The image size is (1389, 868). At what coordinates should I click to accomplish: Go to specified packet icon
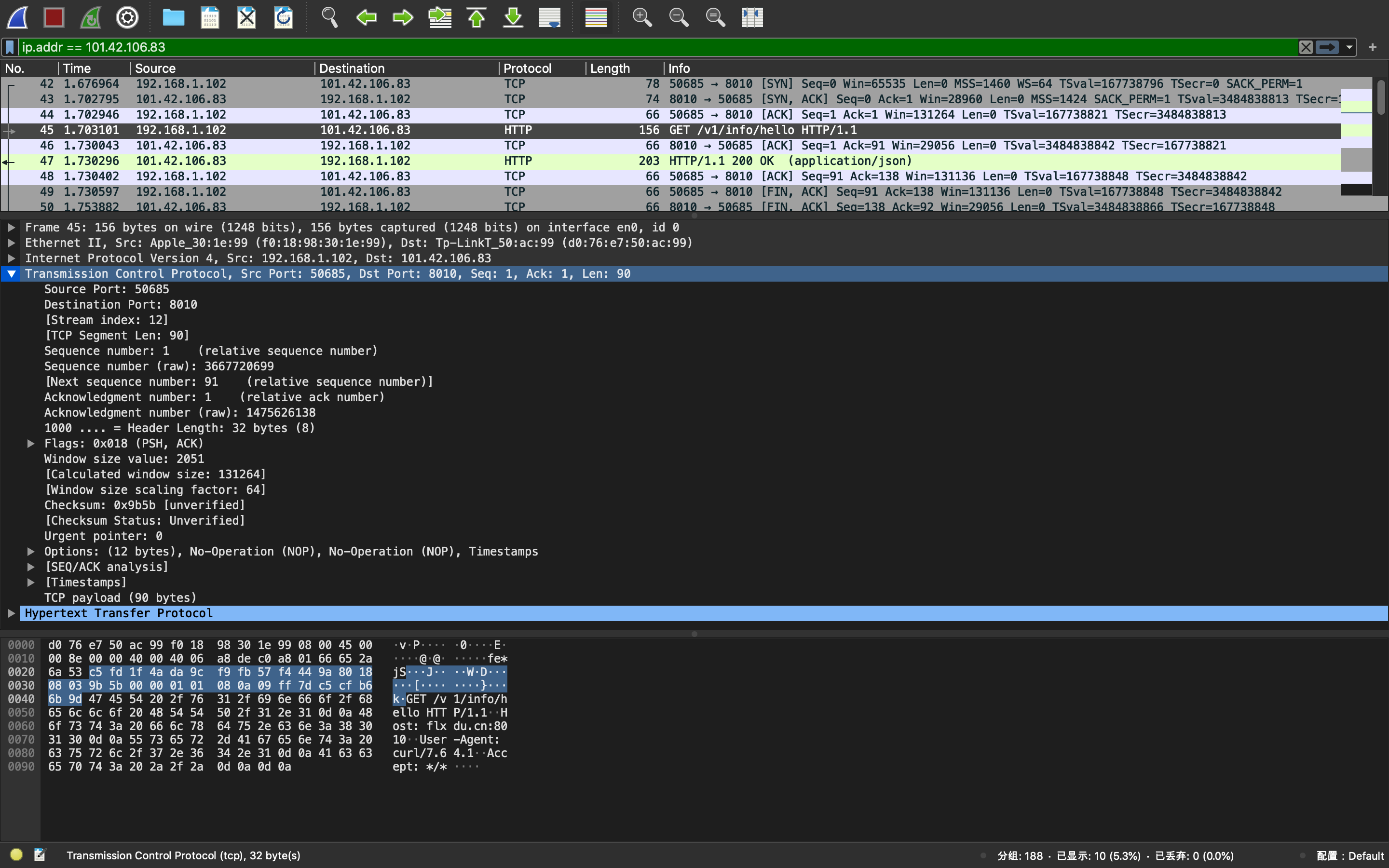click(x=440, y=17)
